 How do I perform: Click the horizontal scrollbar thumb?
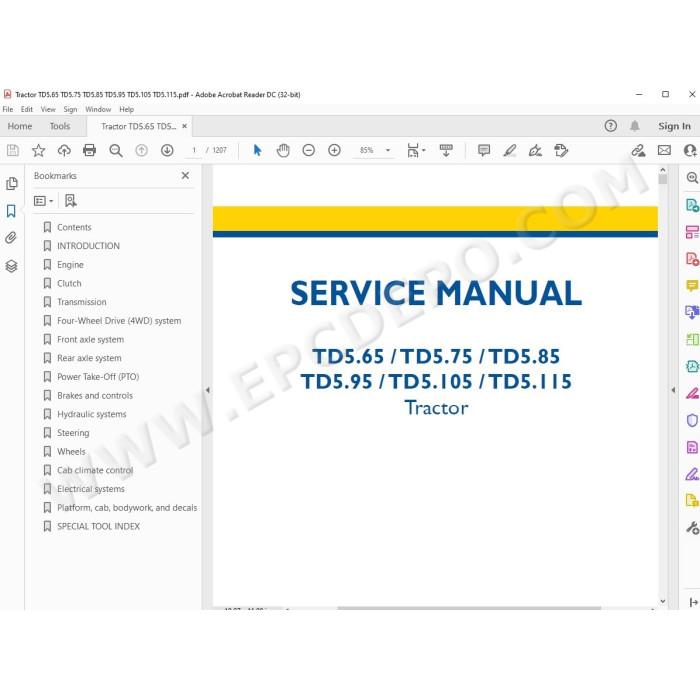469,608
